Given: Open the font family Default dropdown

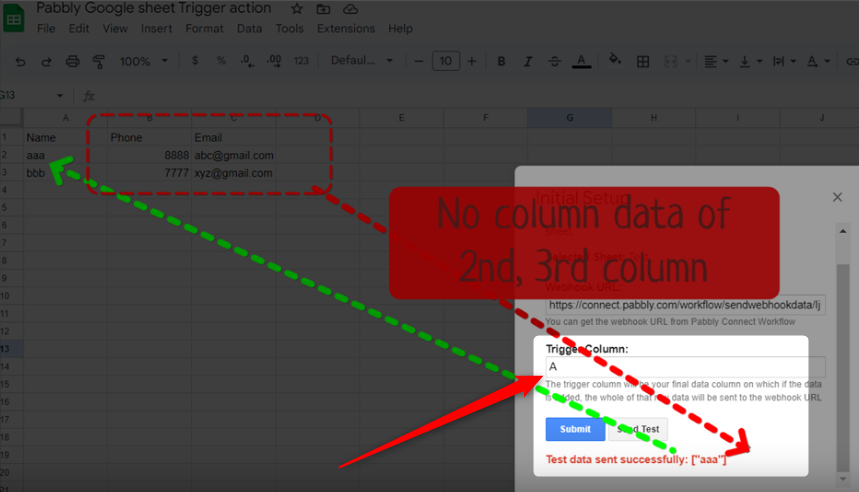Looking at the screenshot, I should click(x=362, y=61).
